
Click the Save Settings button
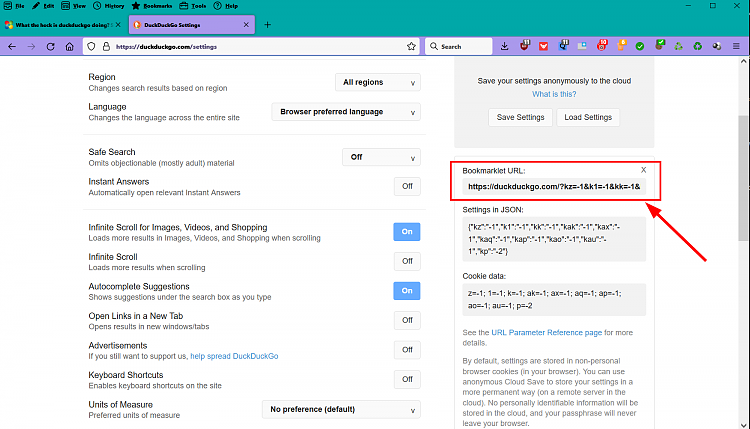tap(520, 117)
